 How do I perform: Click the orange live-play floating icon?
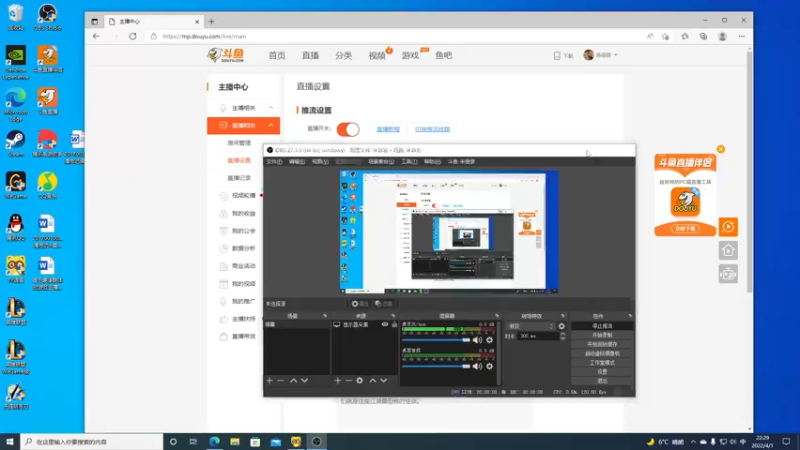(728, 227)
